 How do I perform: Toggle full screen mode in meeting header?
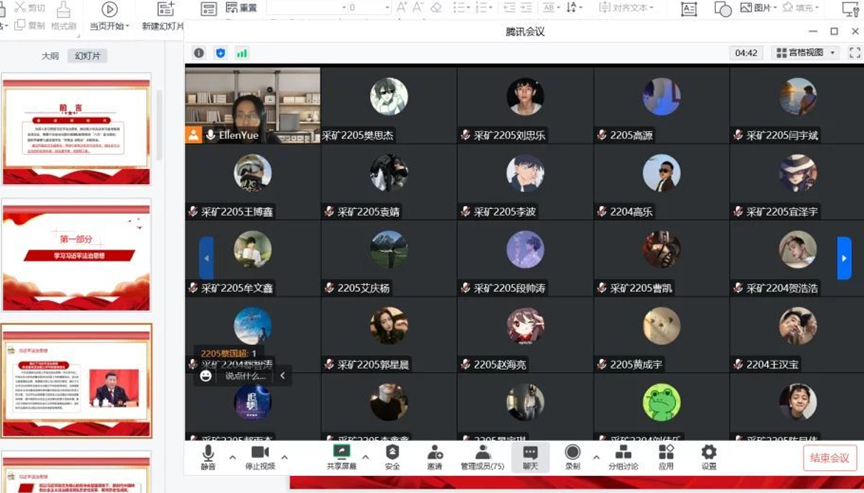click(x=853, y=52)
